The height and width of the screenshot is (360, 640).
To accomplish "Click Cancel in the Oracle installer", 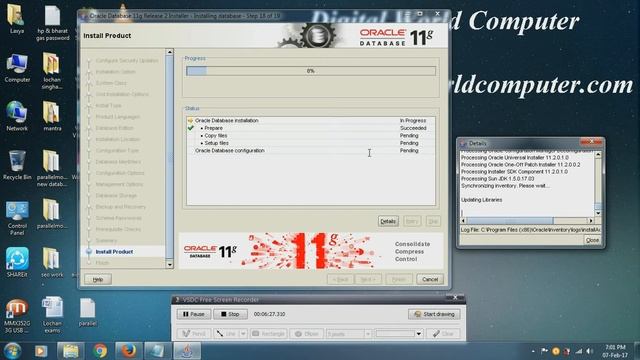I will pos(430,279).
